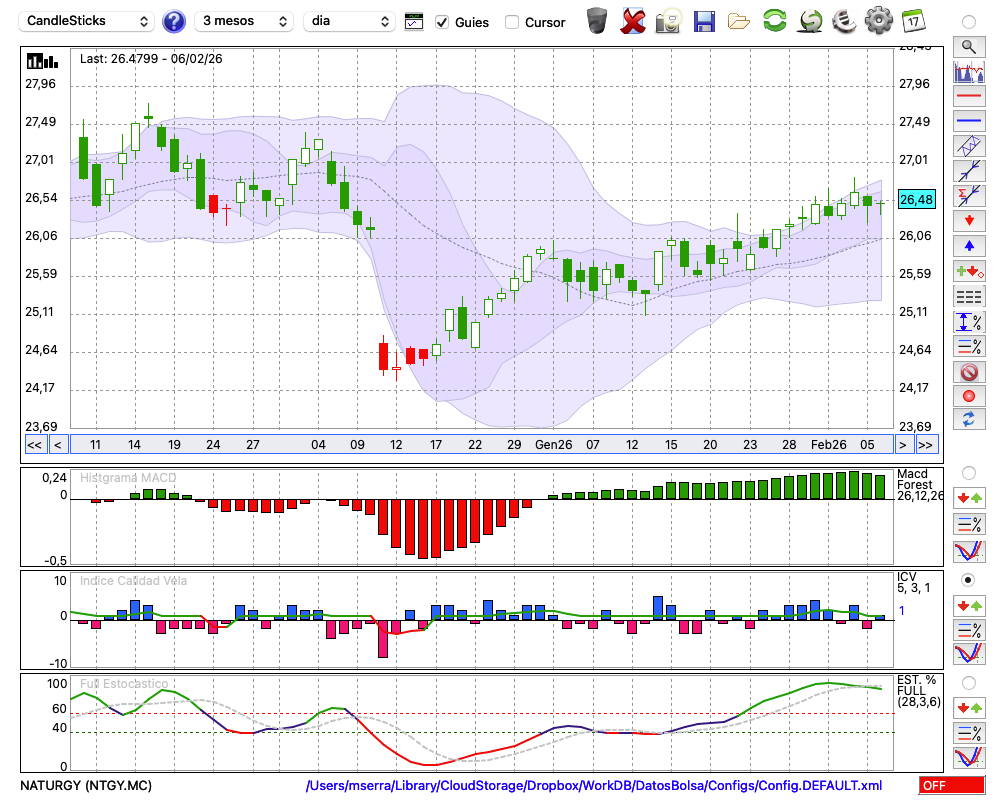Select the magnifier zoom tool
1000x800 pixels.
pos(969,47)
